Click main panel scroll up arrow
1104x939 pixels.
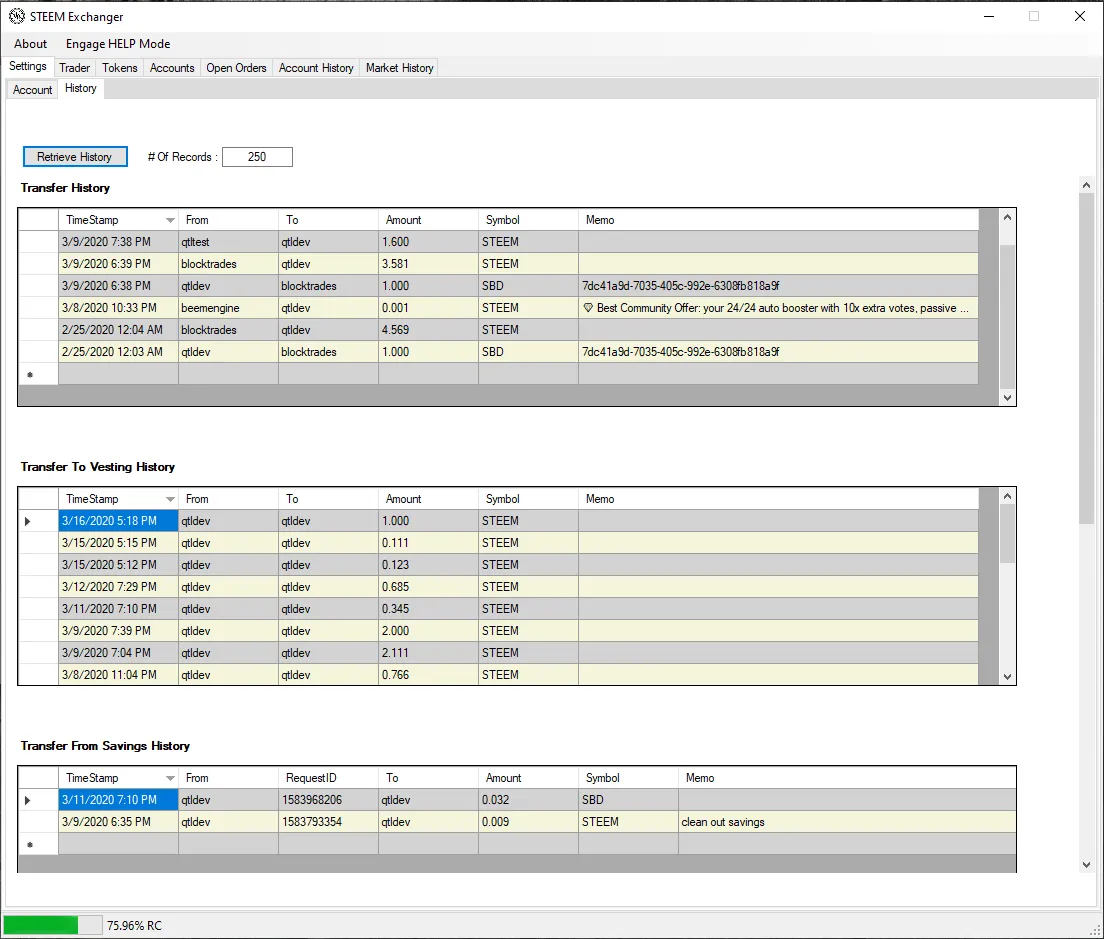1086,185
